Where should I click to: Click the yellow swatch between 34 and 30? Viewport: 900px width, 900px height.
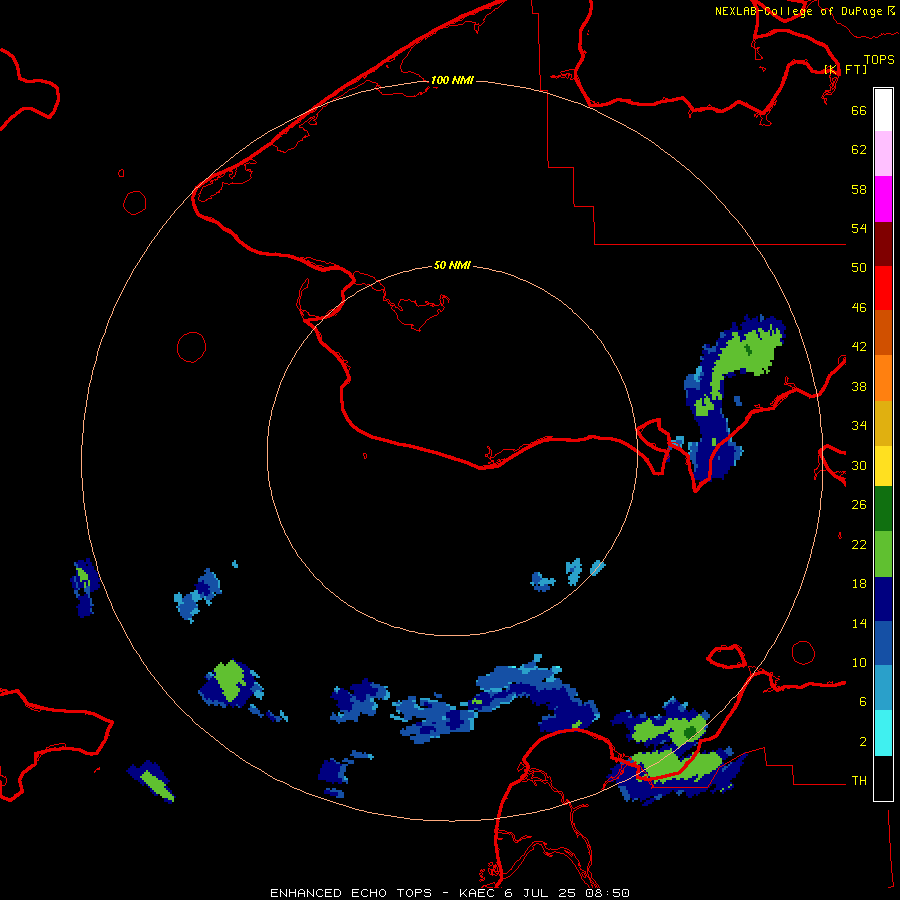(883, 466)
